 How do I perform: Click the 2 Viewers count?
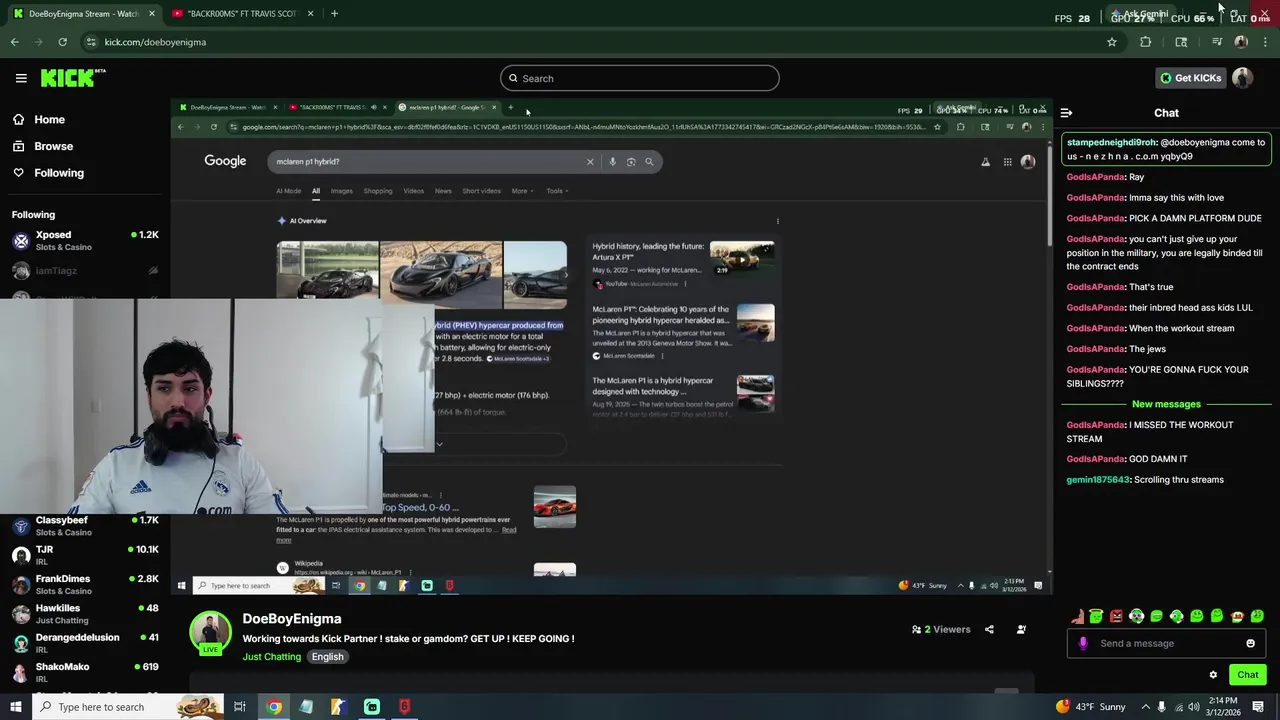click(x=941, y=630)
